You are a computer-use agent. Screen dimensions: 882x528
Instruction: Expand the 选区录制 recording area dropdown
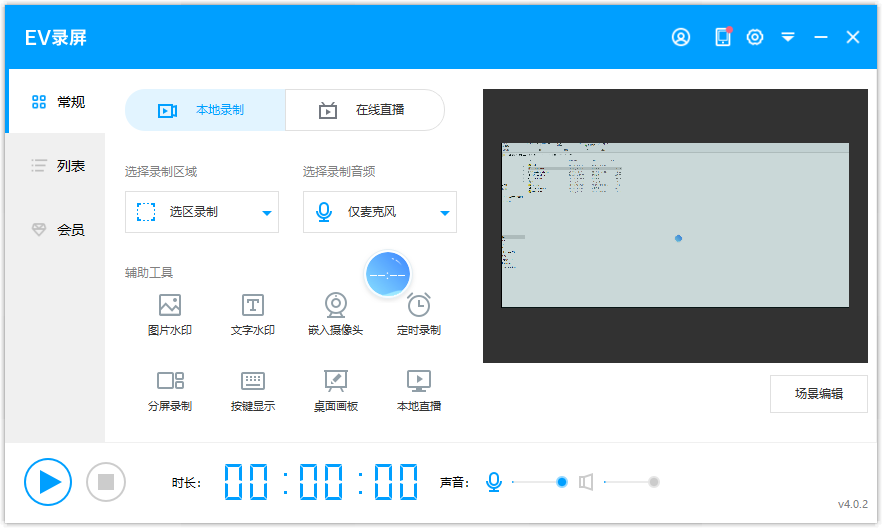pos(202,212)
